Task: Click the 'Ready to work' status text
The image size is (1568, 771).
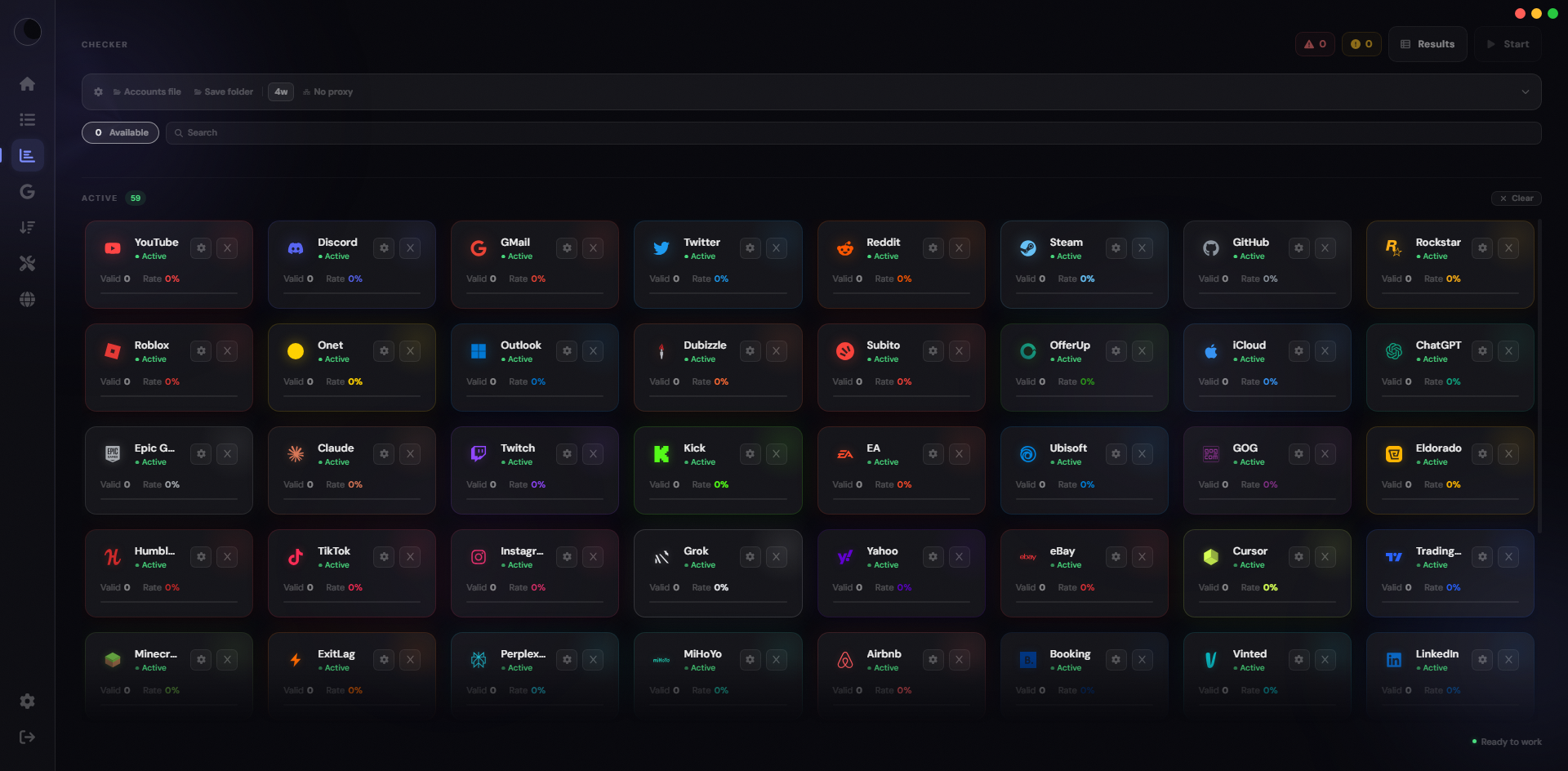Action: coord(1511,742)
